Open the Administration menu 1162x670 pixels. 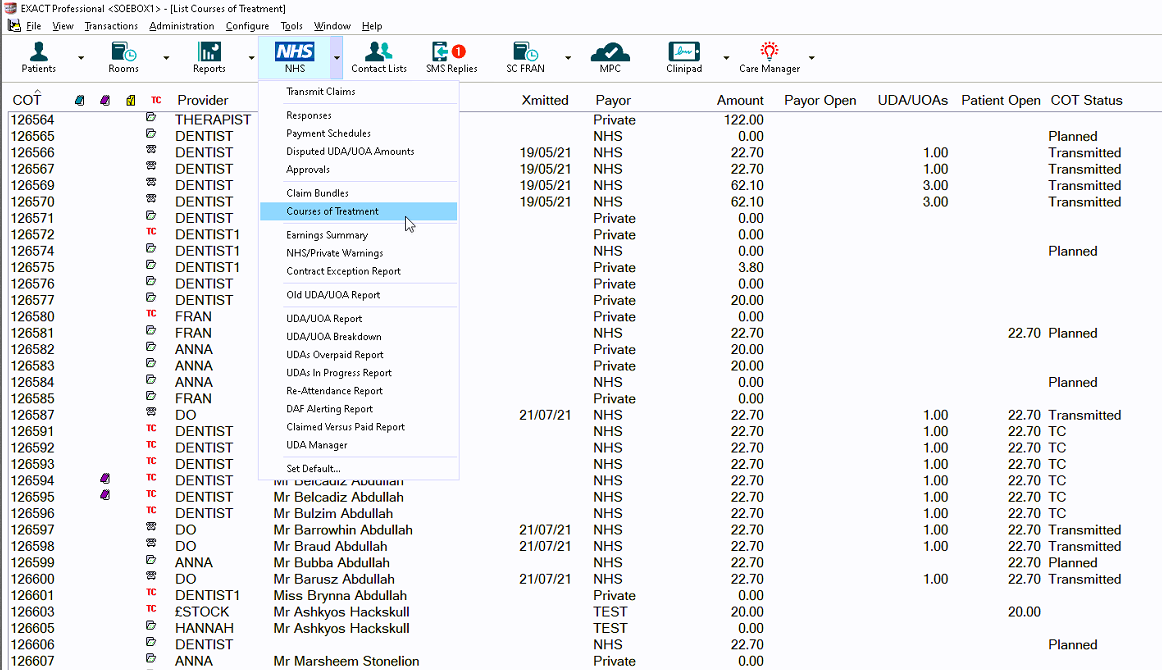point(182,26)
